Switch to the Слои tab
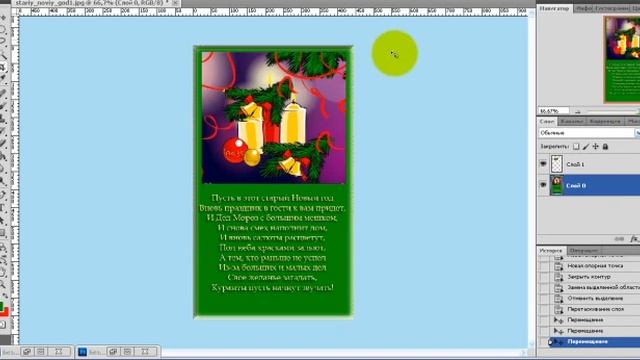 547,122
